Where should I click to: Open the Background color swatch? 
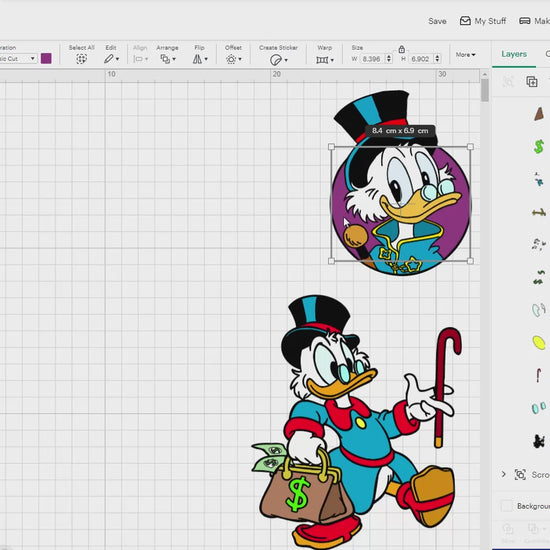point(506,506)
